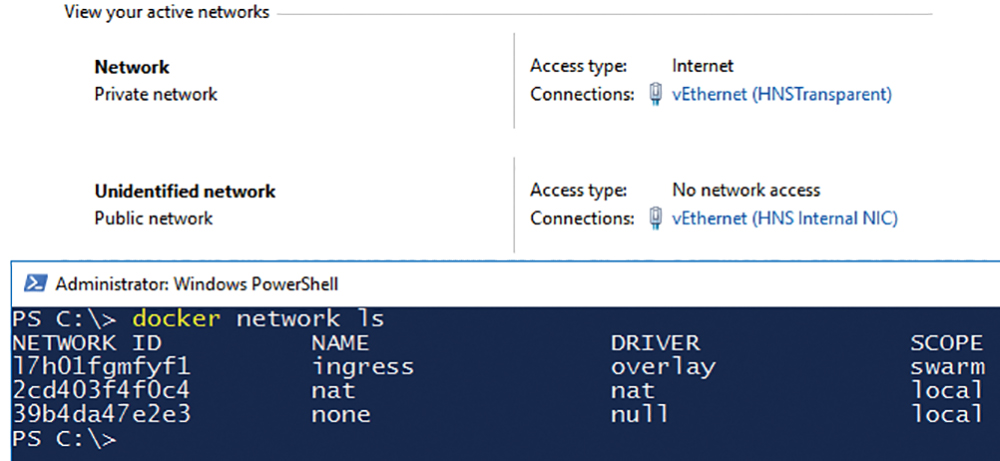
Task: Click the 'Network' heading under active networks
Action: click(x=132, y=67)
